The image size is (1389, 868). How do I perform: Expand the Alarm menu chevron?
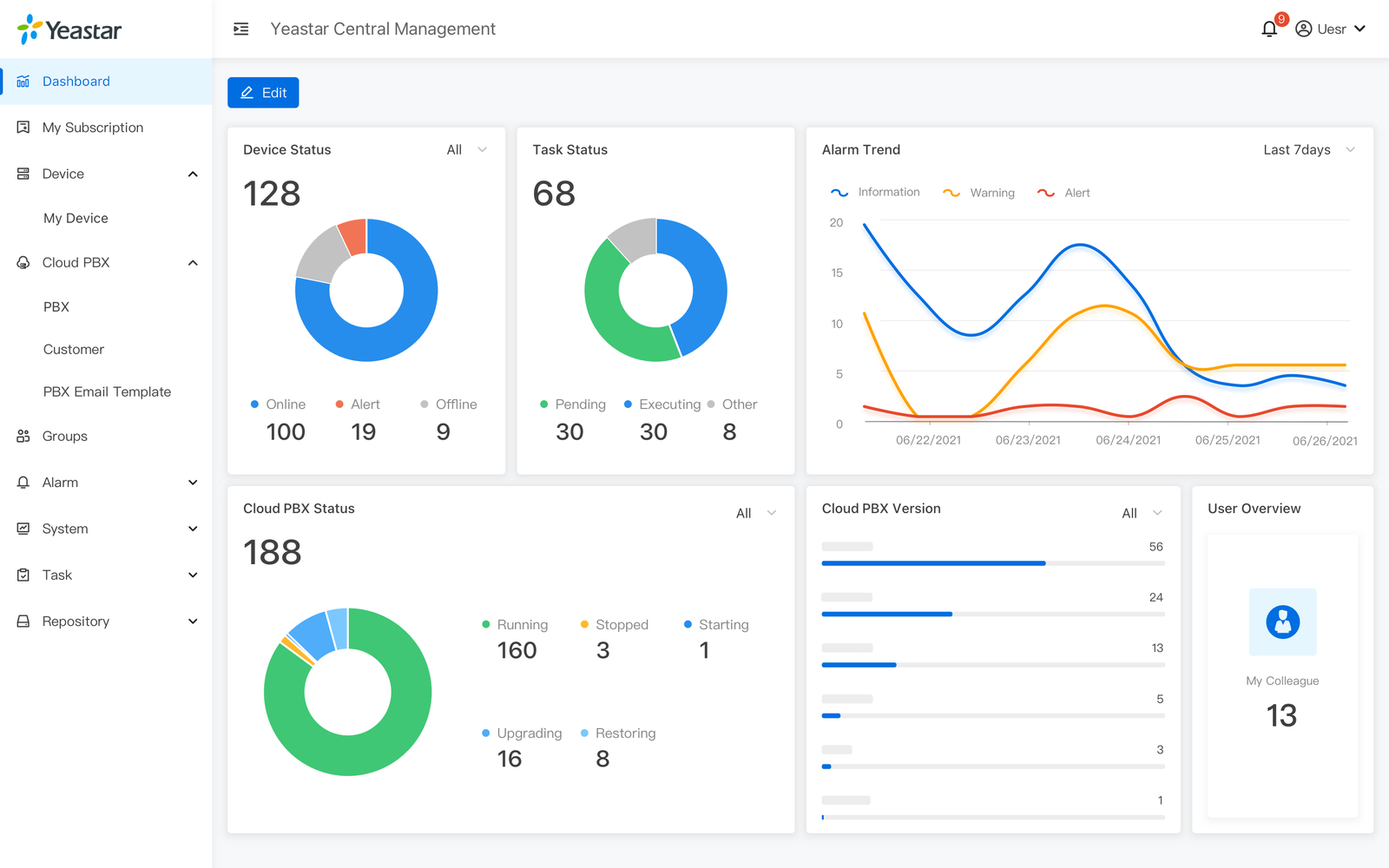tap(193, 483)
